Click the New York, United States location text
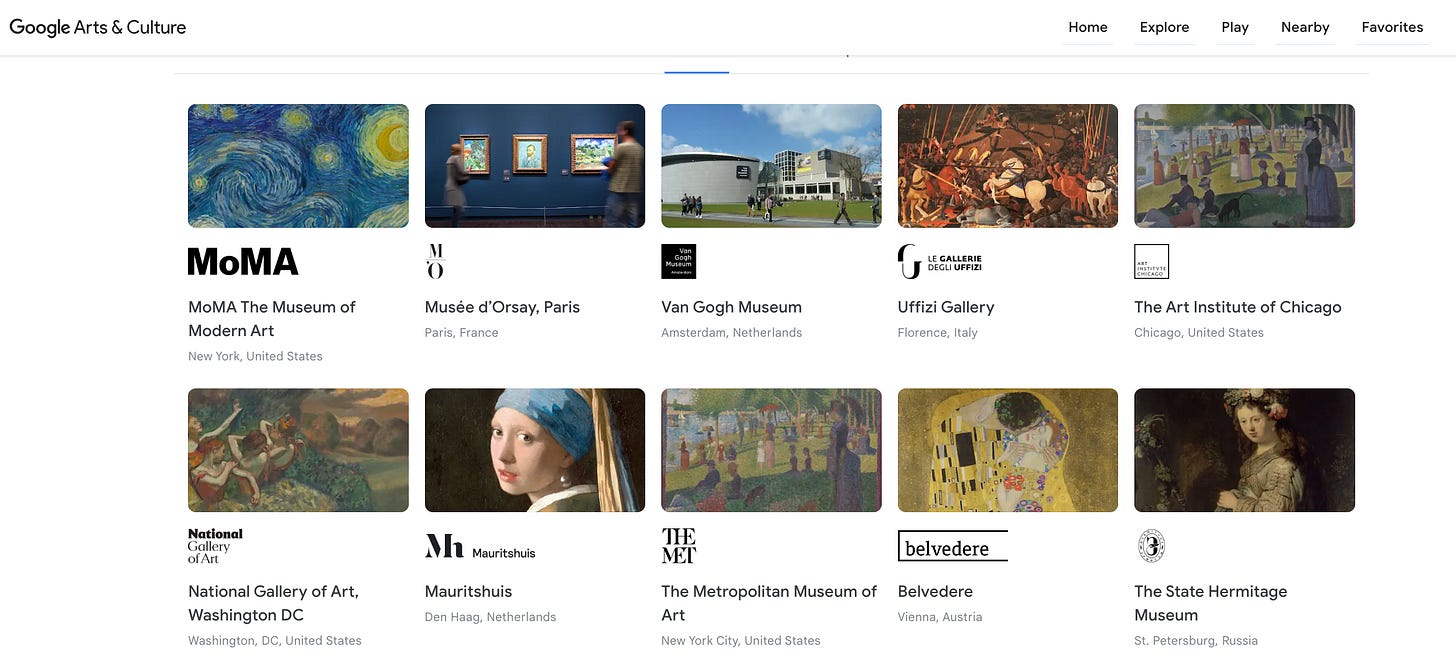Viewport: 1456px width, 666px height. [255, 356]
